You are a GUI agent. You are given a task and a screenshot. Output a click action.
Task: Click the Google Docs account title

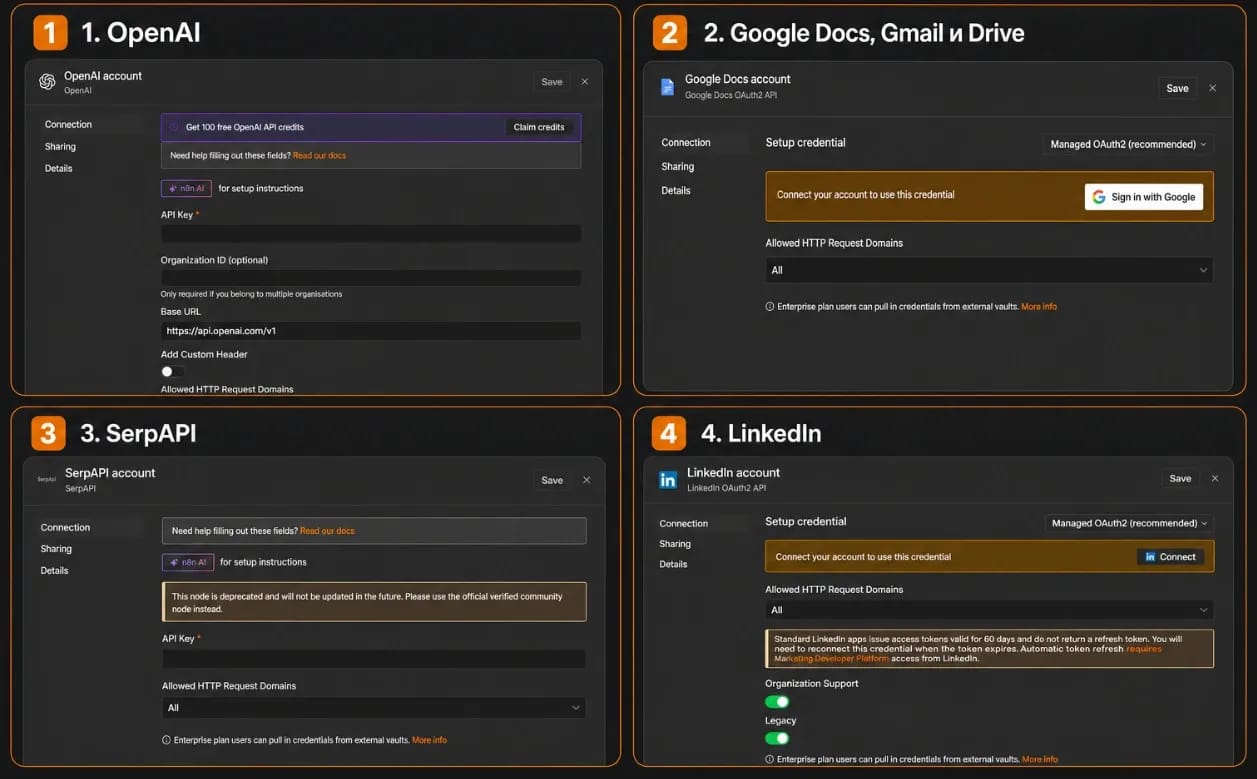pos(738,79)
